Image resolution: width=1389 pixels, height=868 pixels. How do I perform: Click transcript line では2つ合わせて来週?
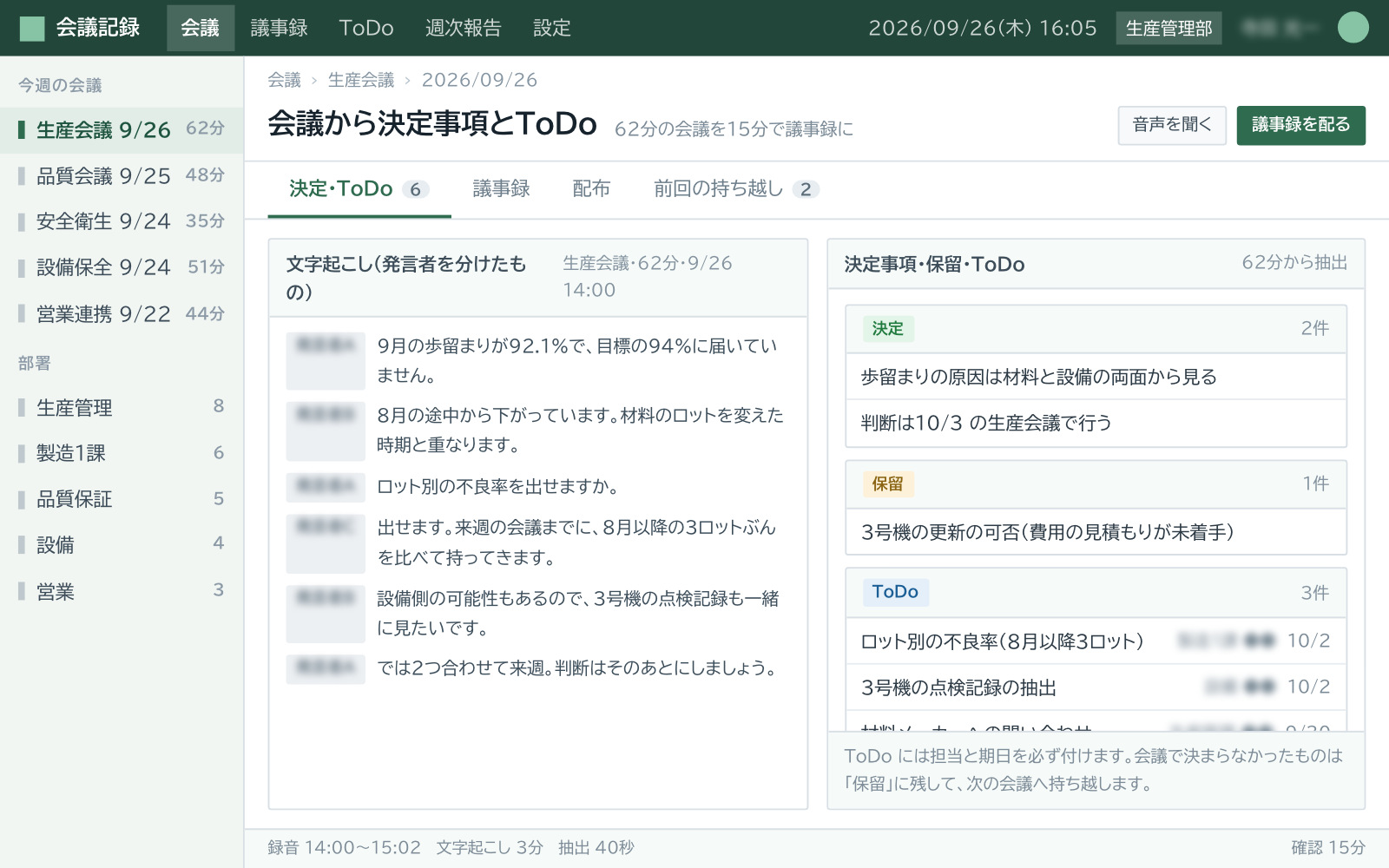click(x=537, y=668)
